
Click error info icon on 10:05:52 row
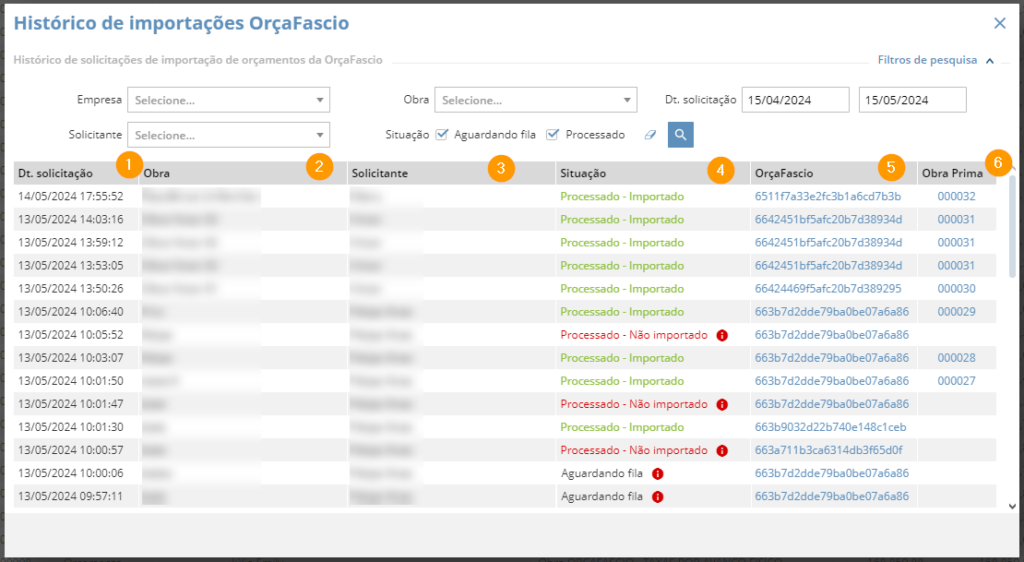click(x=722, y=336)
